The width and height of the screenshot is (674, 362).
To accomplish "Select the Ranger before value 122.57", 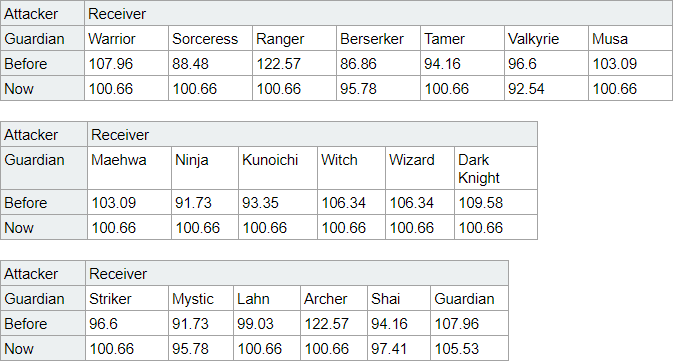I will [x=294, y=64].
